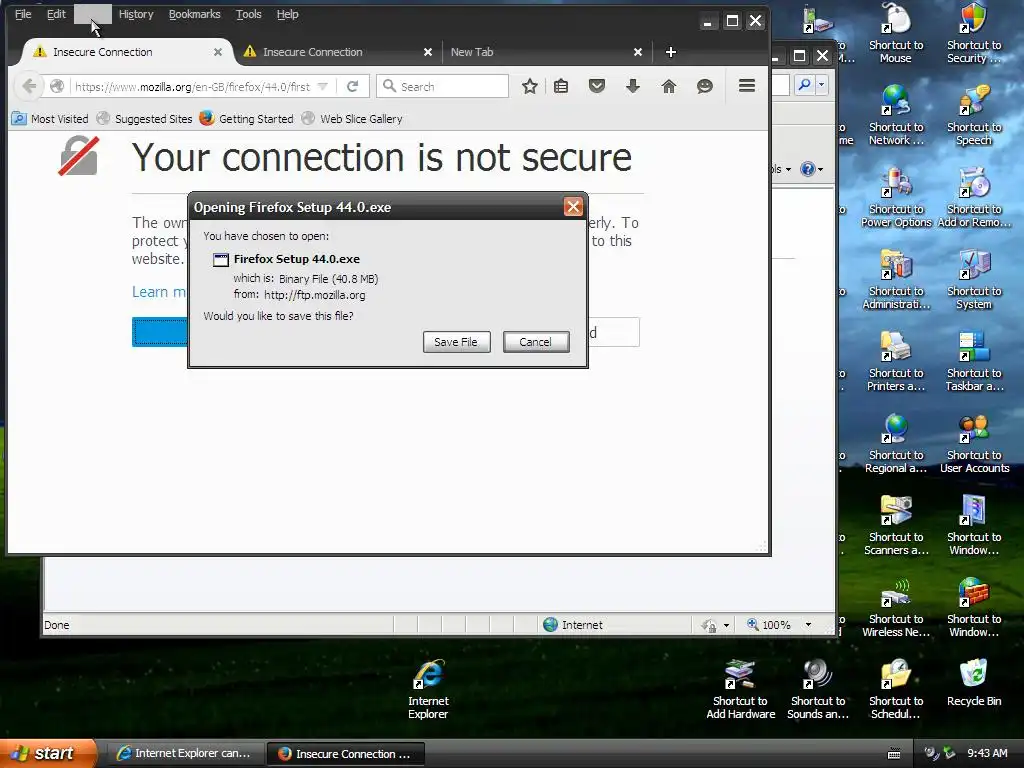The image size is (1024, 768).
Task: Select Shortcut to Network desktop icon
Action: point(896,116)
